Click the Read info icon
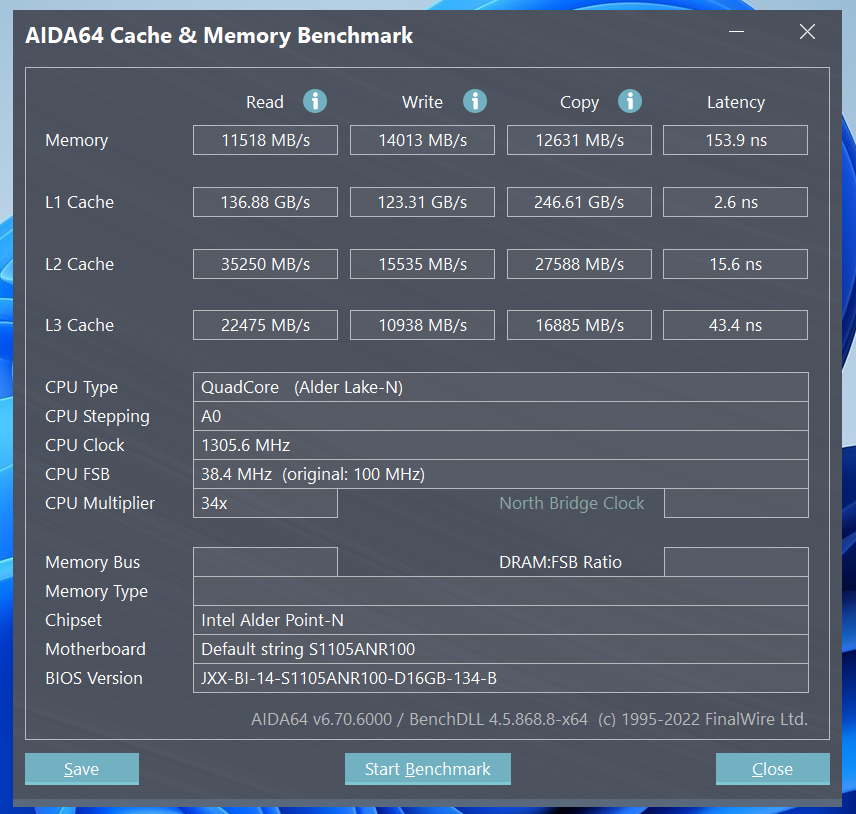The height and width of the screenshot is (814, 856). 315,102
